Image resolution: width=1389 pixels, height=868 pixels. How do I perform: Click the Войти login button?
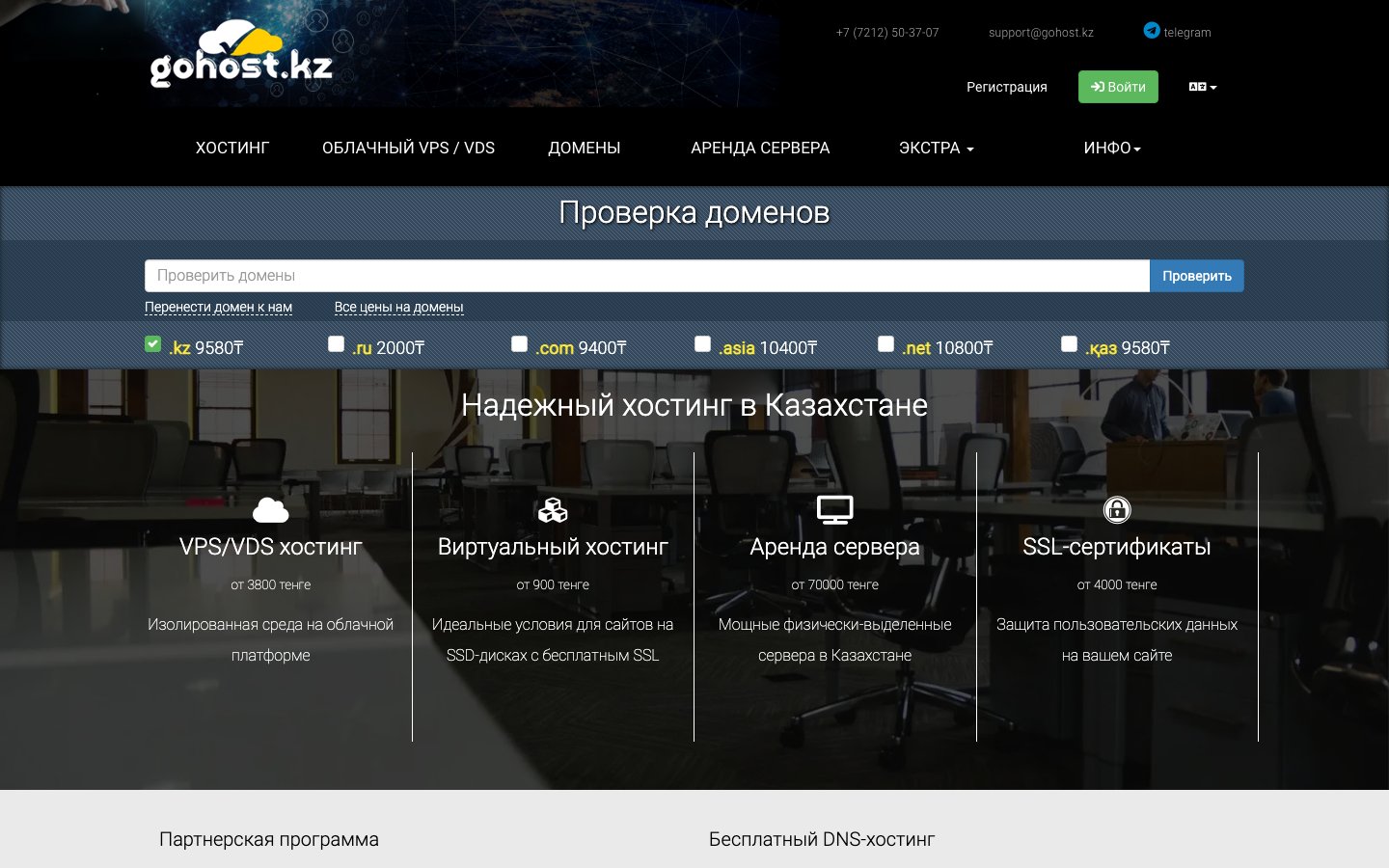[x=1118, y=87]
